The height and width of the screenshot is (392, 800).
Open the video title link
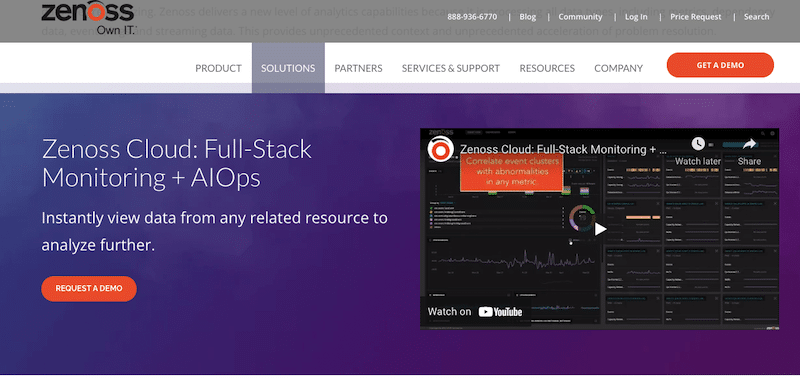[563, 150]
